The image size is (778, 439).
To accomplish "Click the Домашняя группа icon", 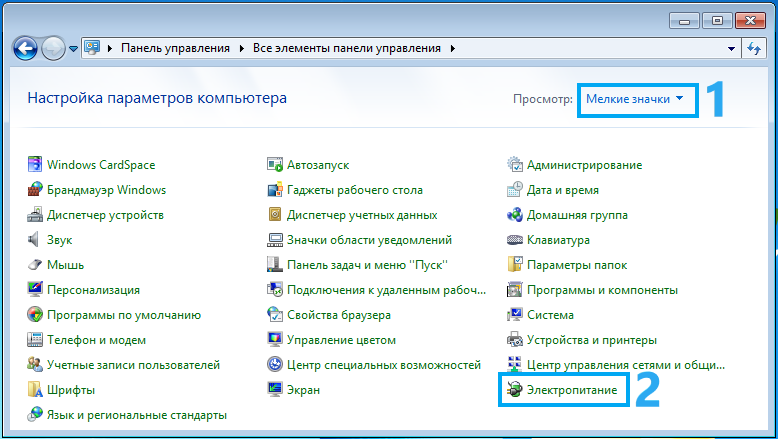I will click(515, 215).
